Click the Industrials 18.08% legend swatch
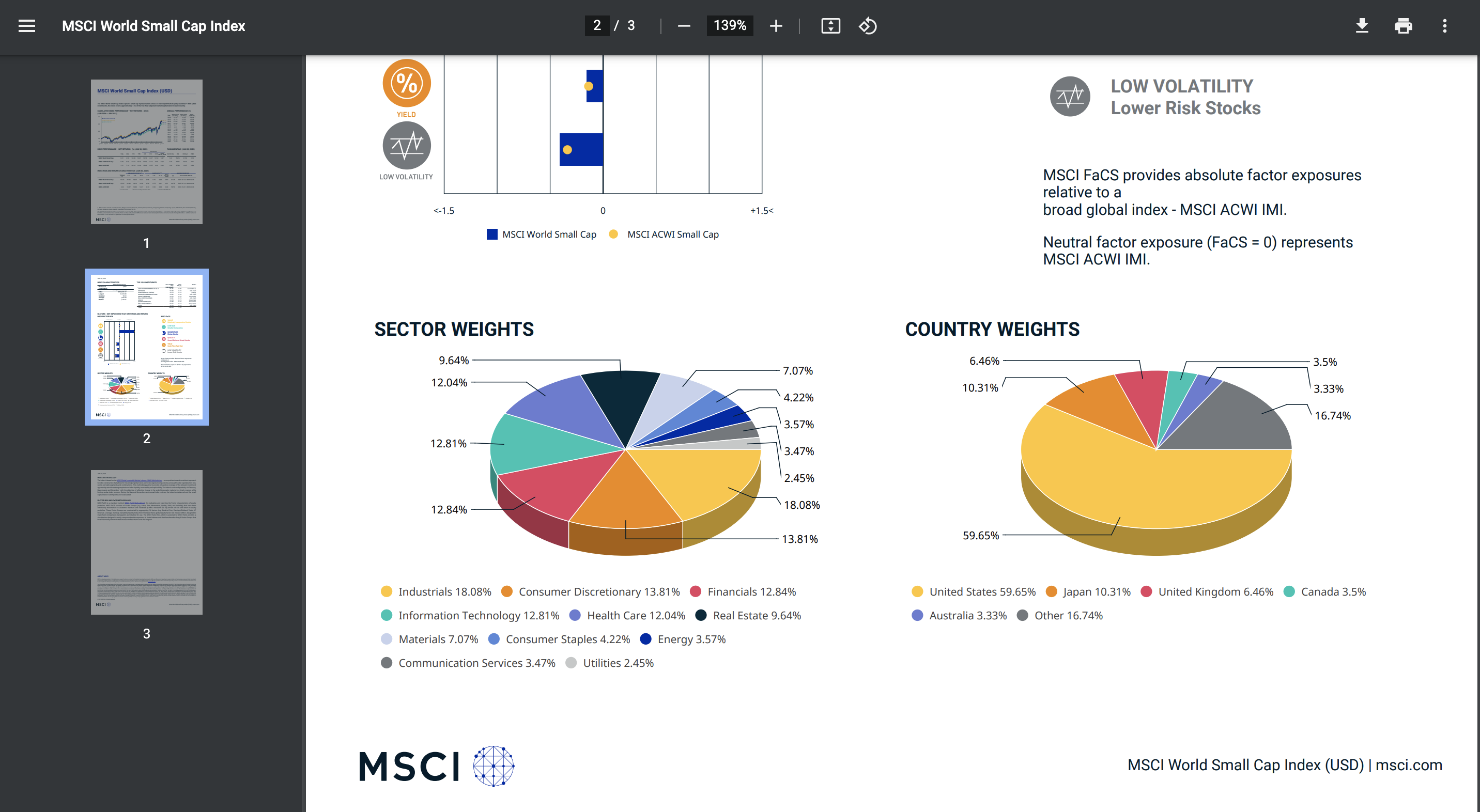Screen dimensions: 1480x812 tap(386, 591)
